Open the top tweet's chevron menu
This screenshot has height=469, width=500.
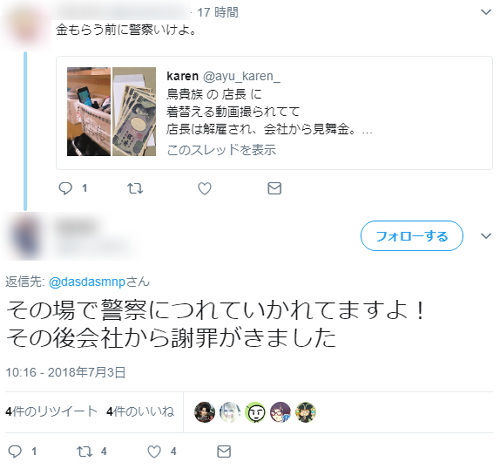click(x=486, y=12)
